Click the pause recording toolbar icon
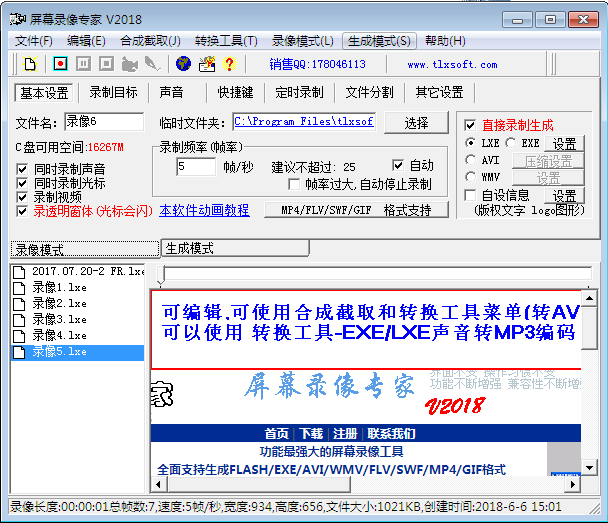 pyautogui.click(x=83, y=64)
